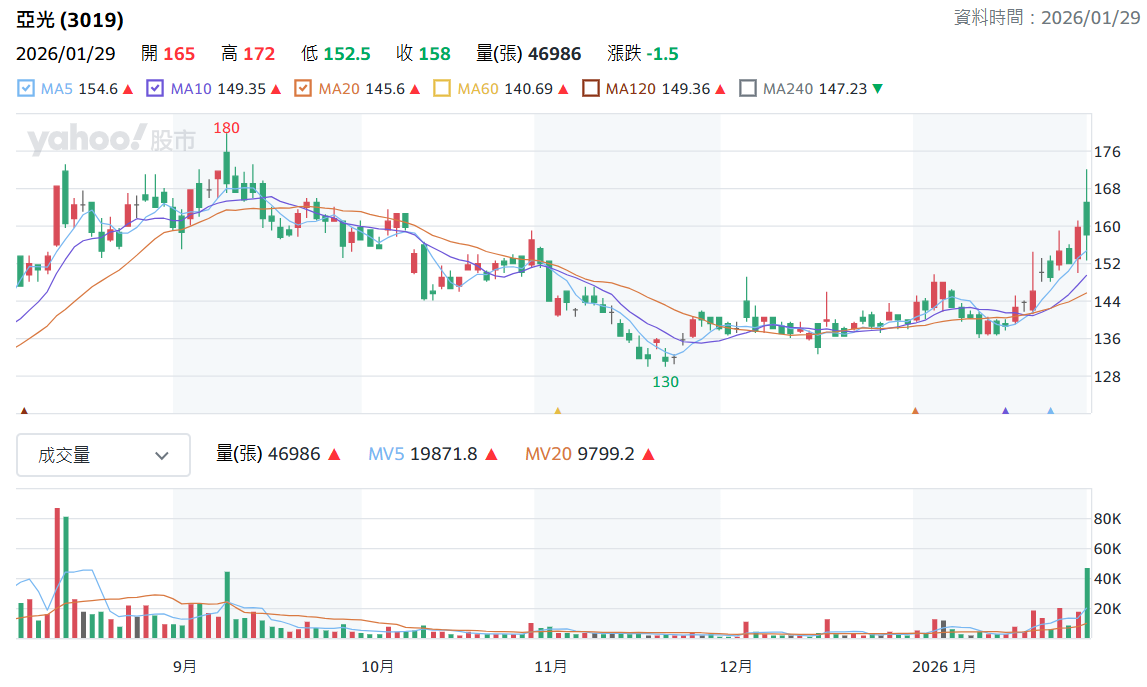This screenshot has width=1147, height=687.
Task: Click the yellow triangle marker near 11月
Action: click(557, 411)
